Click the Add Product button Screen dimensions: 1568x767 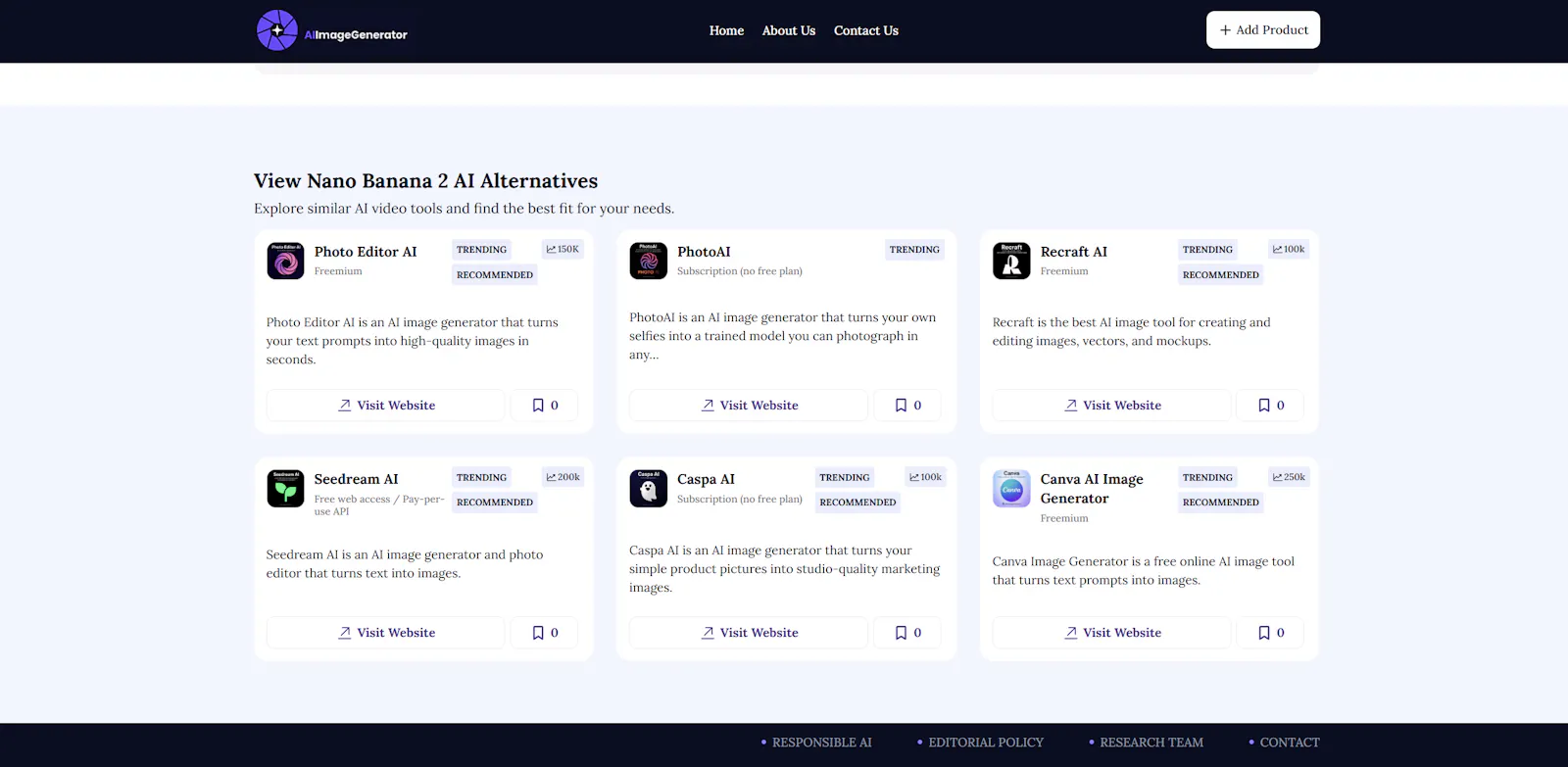pyautogui.click(x=1263, y=30)
